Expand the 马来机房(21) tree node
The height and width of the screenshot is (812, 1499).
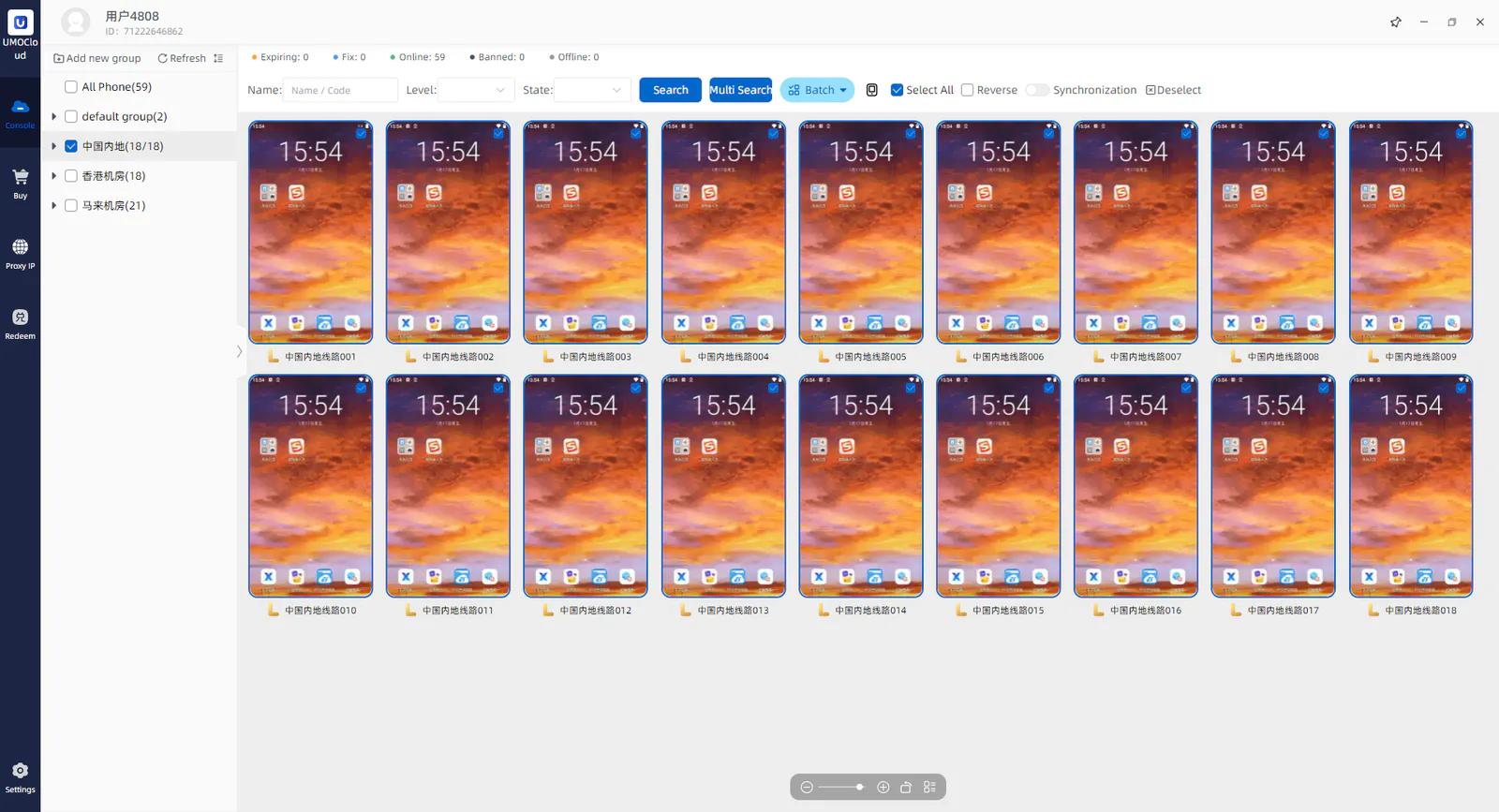coord(53,206)
